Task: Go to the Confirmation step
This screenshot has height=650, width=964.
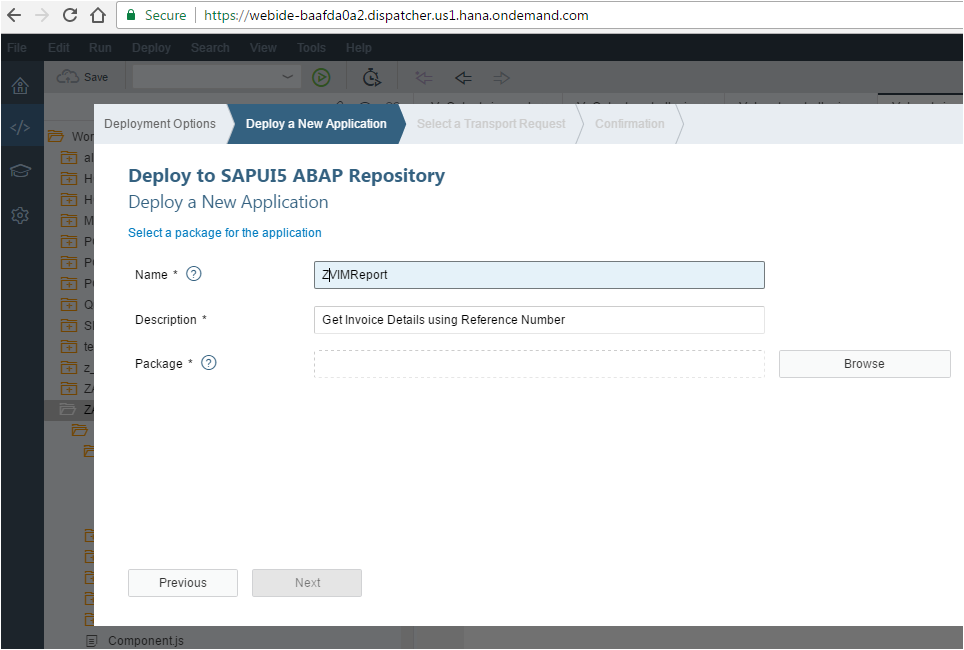Action: [630, 124]
